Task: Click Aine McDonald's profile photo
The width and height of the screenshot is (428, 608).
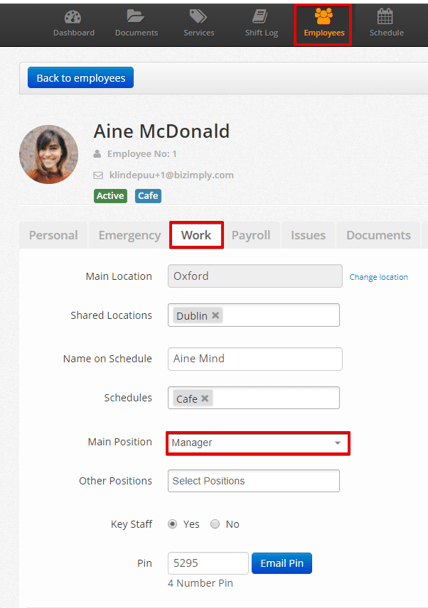Action: click(48, 154)
